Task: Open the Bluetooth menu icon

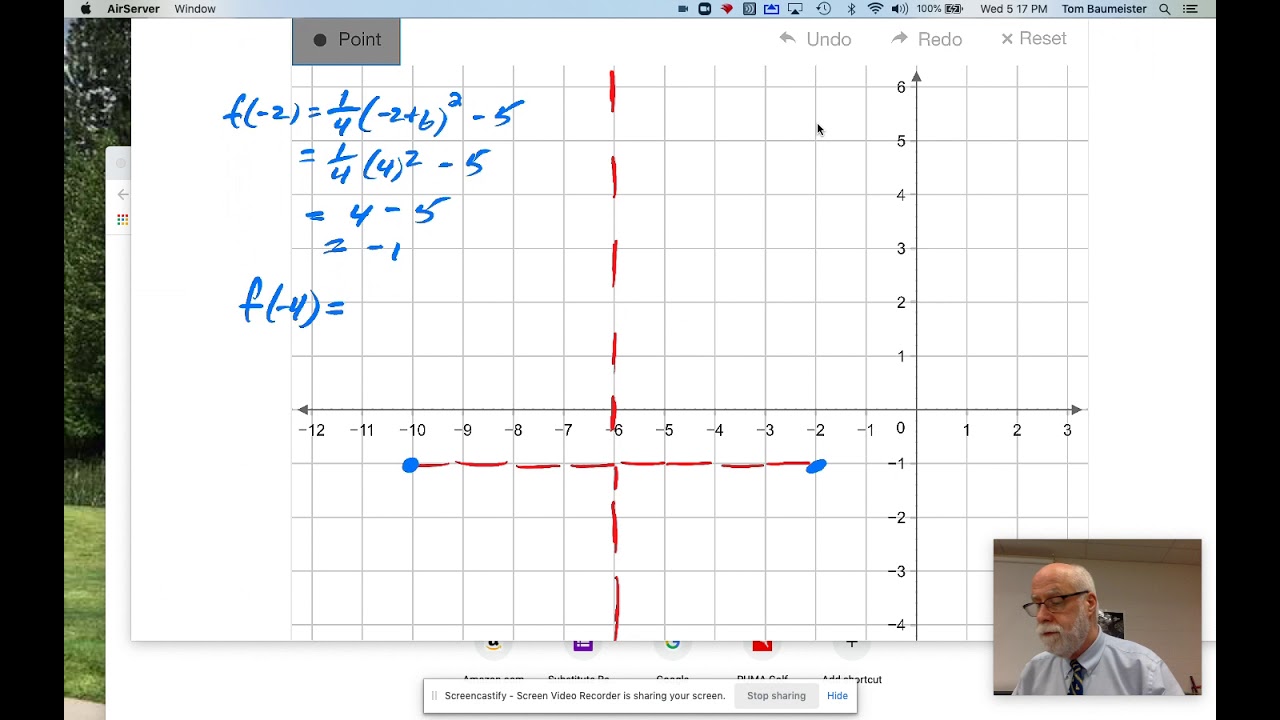Action: pyautogui.click(x=852, y=9)
